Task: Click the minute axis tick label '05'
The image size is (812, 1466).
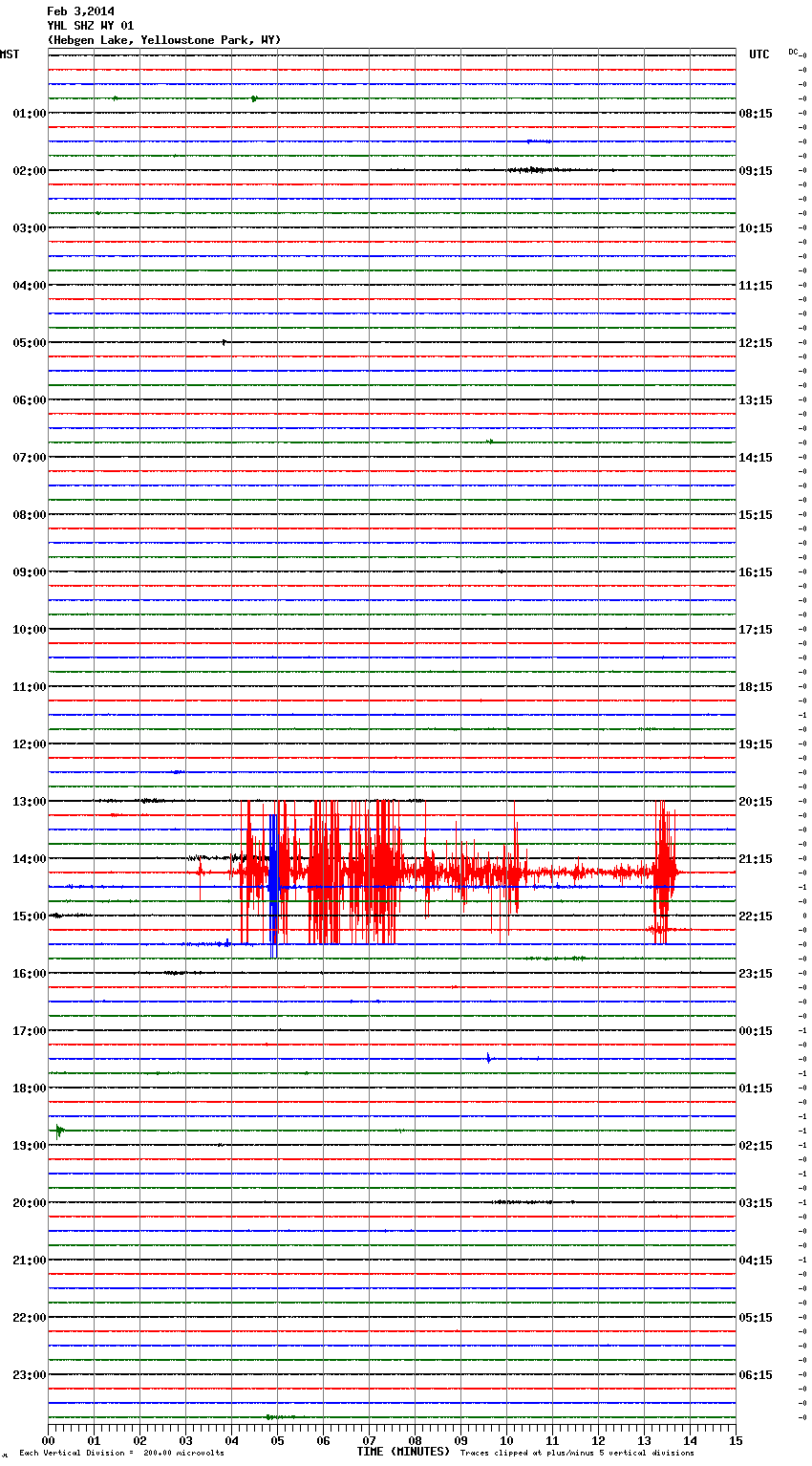Action: click(277, 1440)
